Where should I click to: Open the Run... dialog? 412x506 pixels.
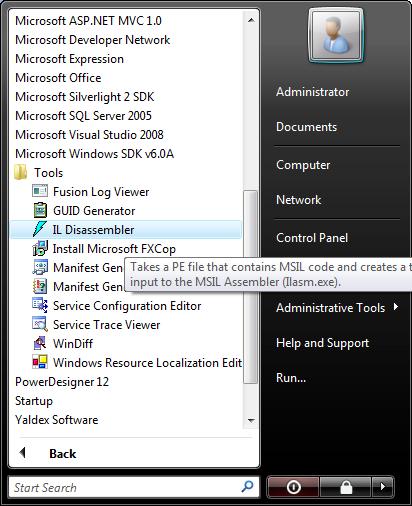[291, 378]
